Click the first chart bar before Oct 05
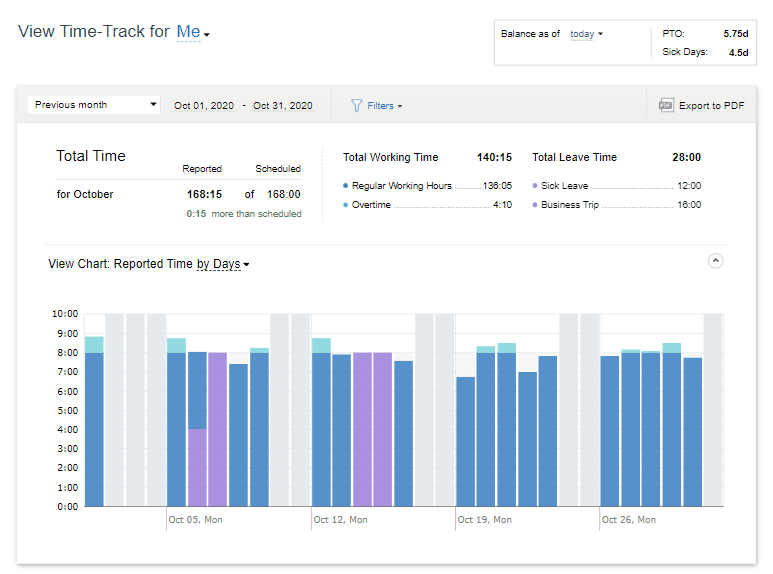This screenshot has height=574, width=773. [x=94, y=422]
